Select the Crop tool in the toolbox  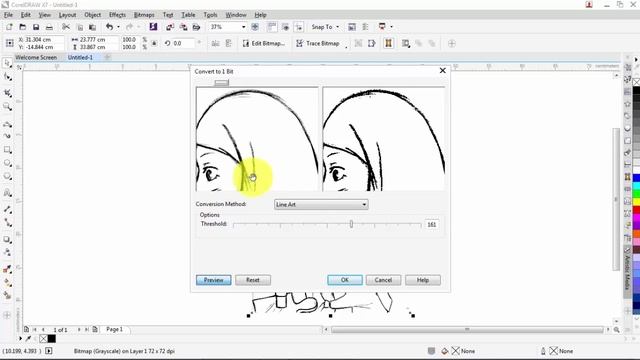click(x=7, y=93)
